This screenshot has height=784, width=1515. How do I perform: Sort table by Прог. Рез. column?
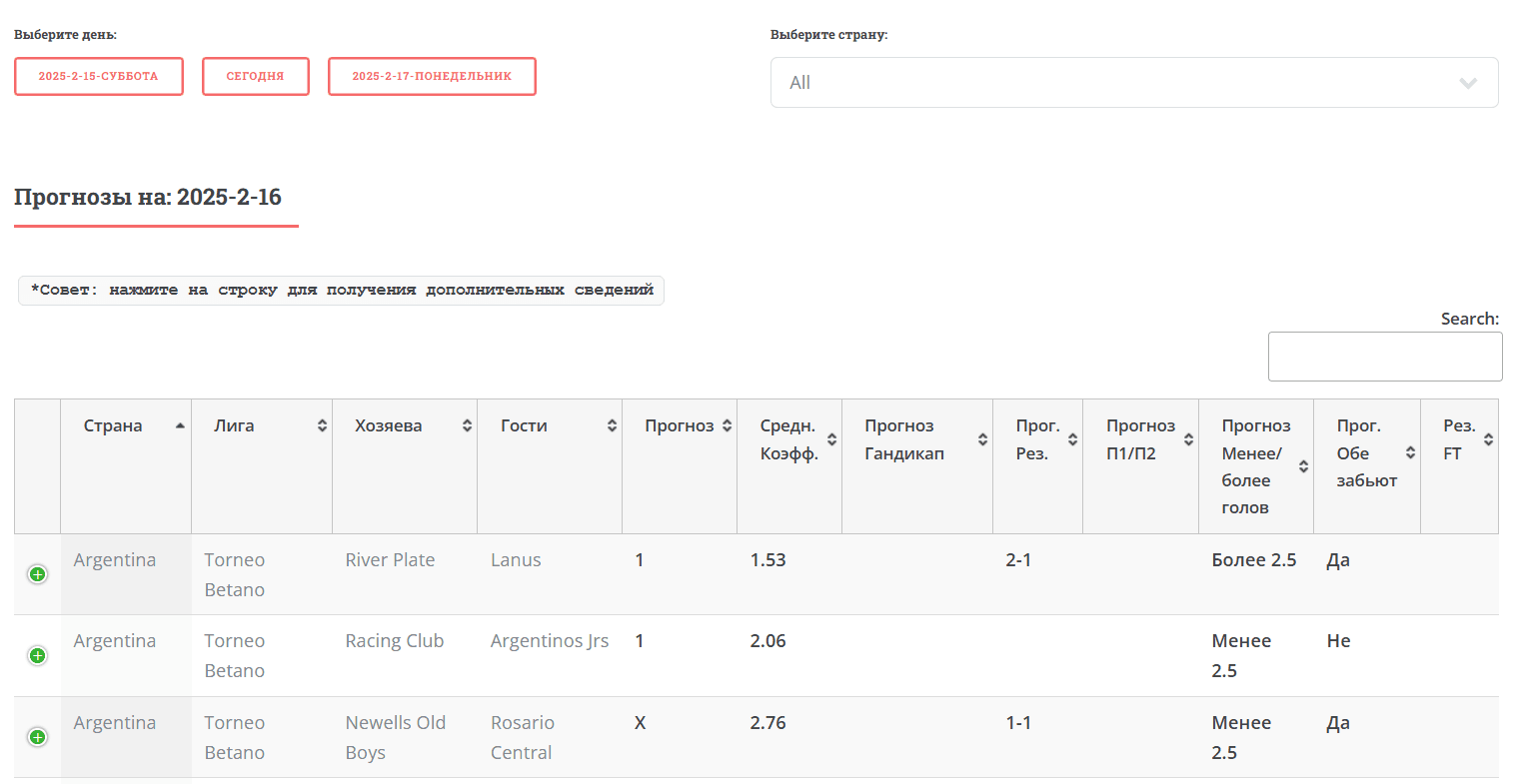click(x=1038, y=466)
